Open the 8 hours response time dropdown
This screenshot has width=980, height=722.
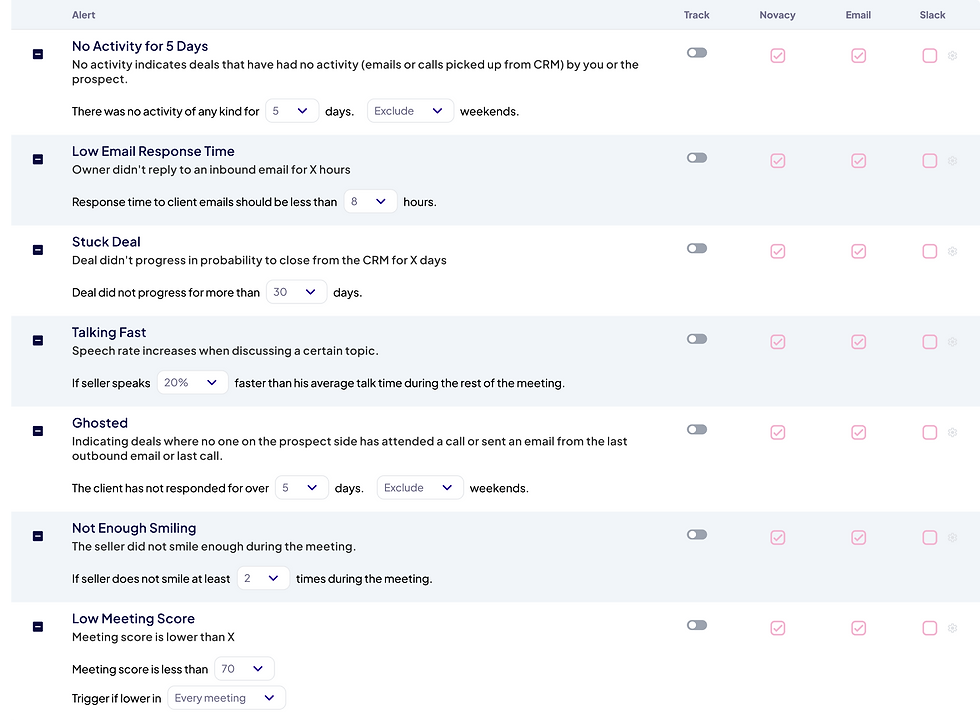coord(370,202)
